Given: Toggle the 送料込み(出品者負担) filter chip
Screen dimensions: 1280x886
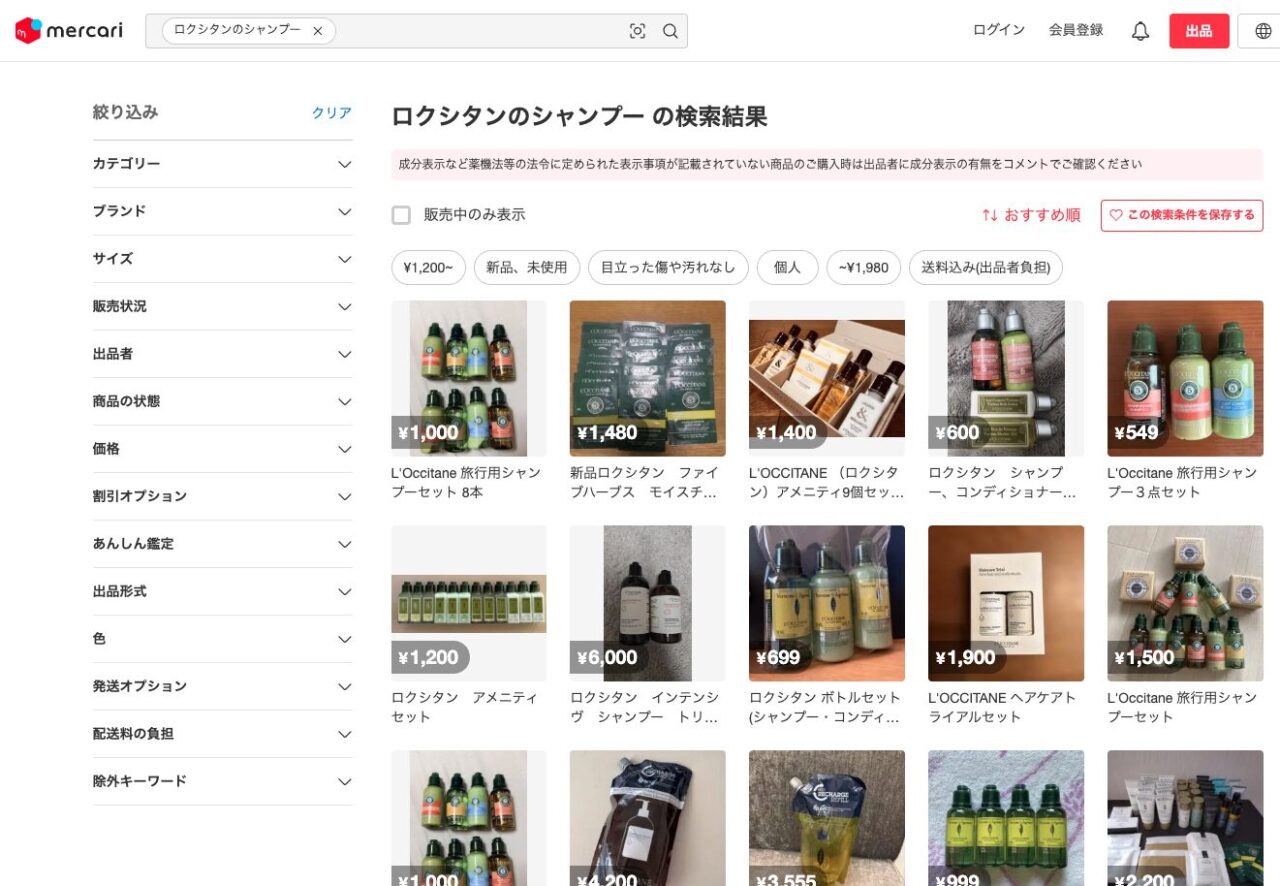Looking at the screenshot, I should tap(985, 268).
